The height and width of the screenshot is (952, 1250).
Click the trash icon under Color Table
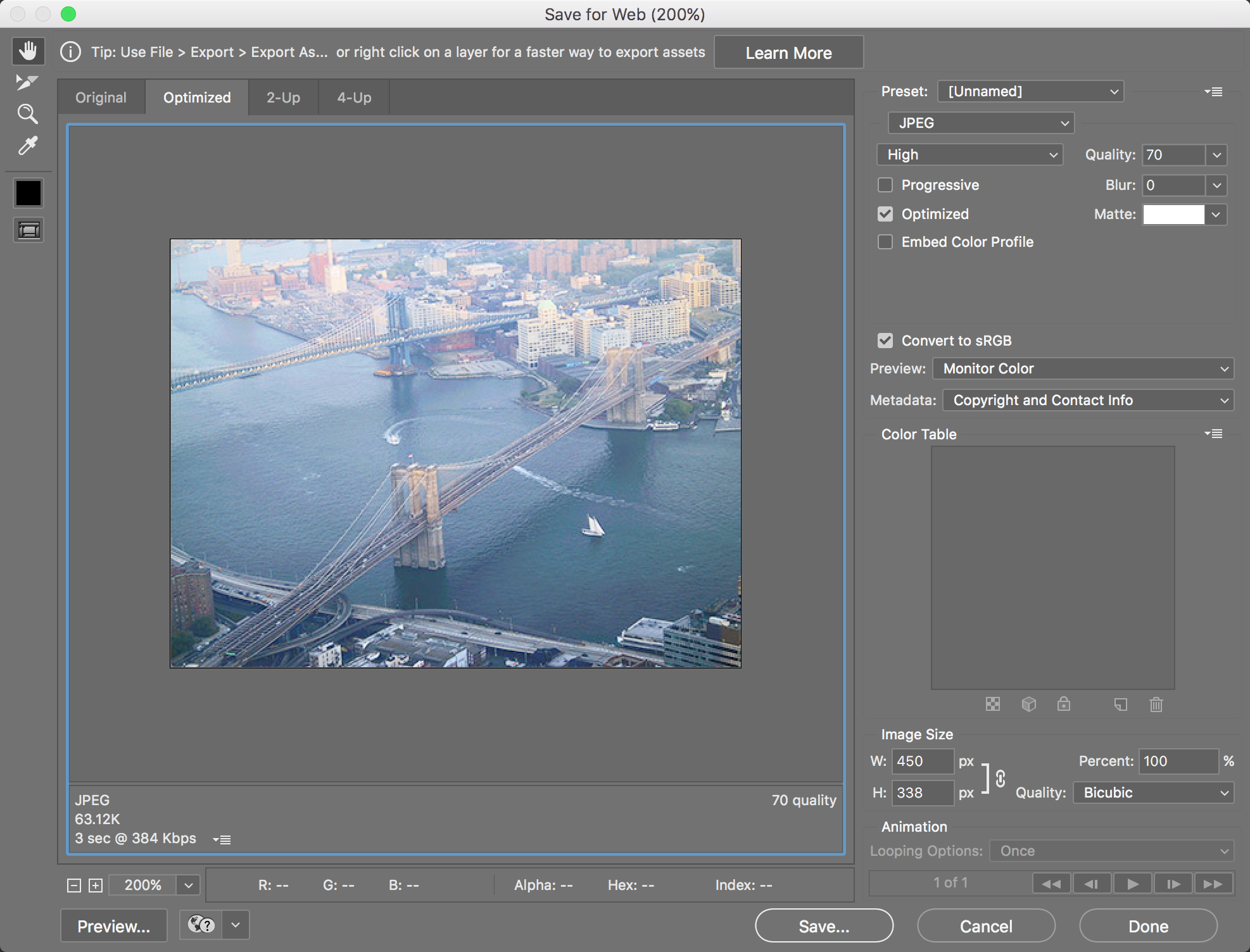click(1156, 705)
